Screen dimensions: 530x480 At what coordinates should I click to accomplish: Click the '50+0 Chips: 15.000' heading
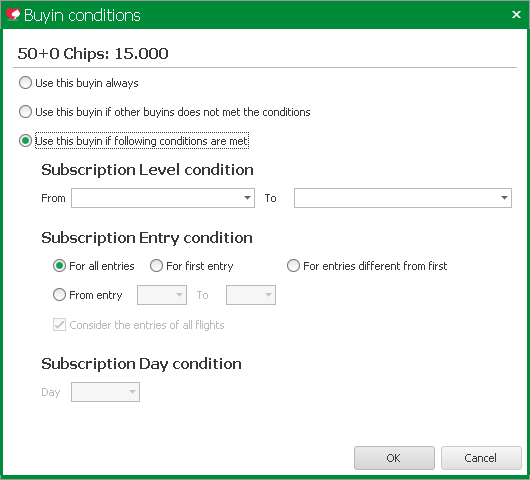coord(93,53)
